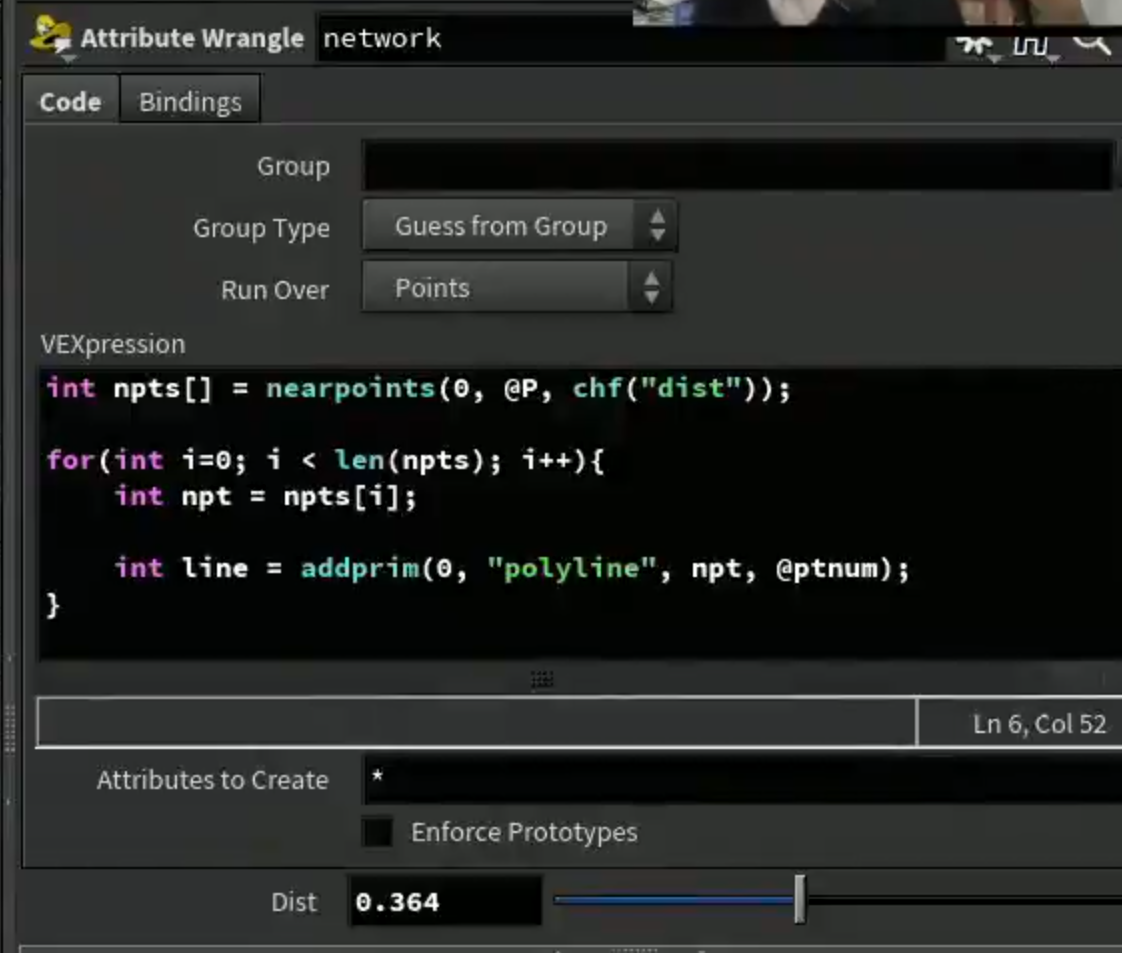This screenshot has height=953, width=1122.
Task: Click in the VEXpression code editor
Action: pos(580,513)
